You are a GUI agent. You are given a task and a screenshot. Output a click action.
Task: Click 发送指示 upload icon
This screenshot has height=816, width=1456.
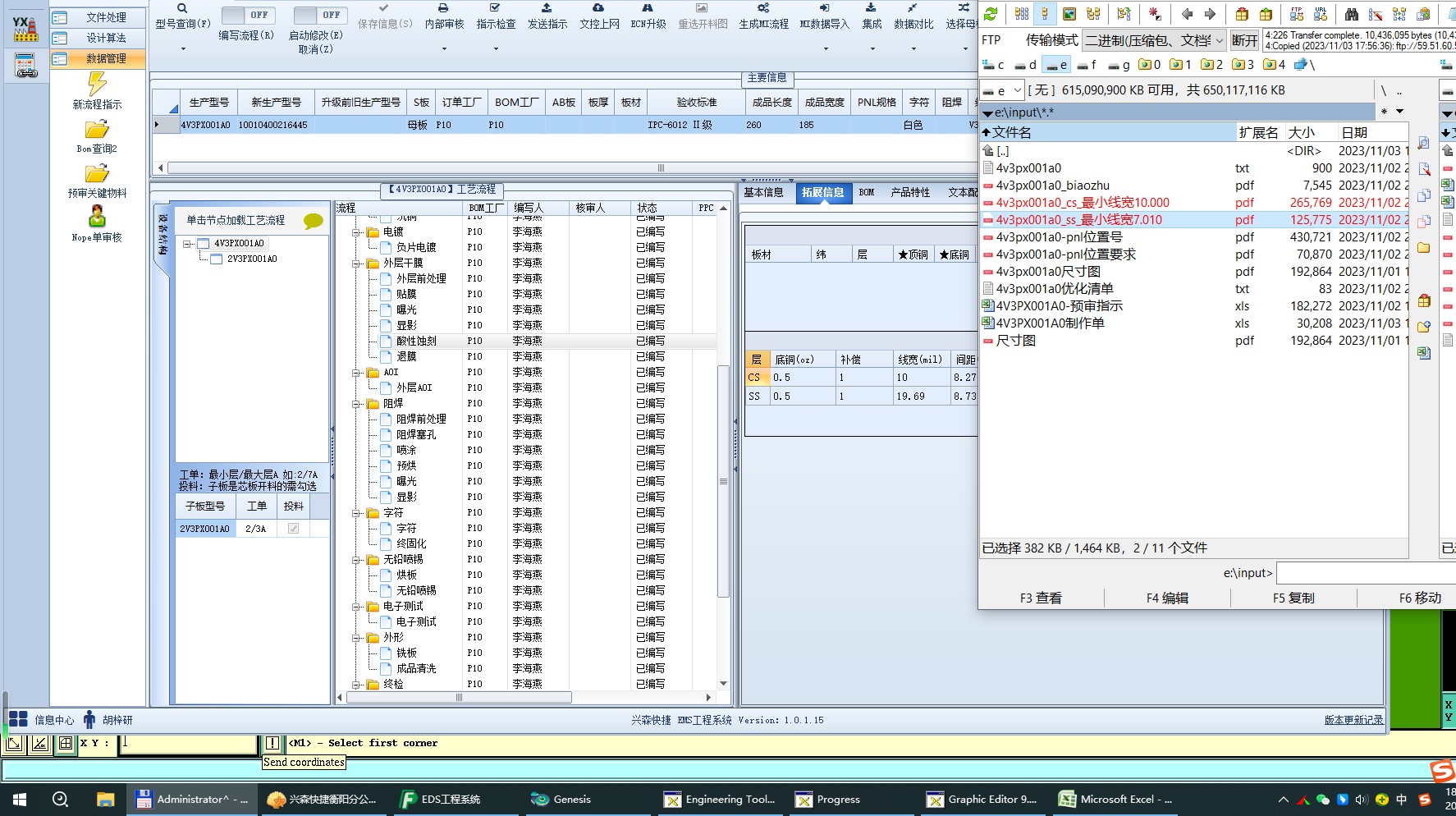pos(547,8)
